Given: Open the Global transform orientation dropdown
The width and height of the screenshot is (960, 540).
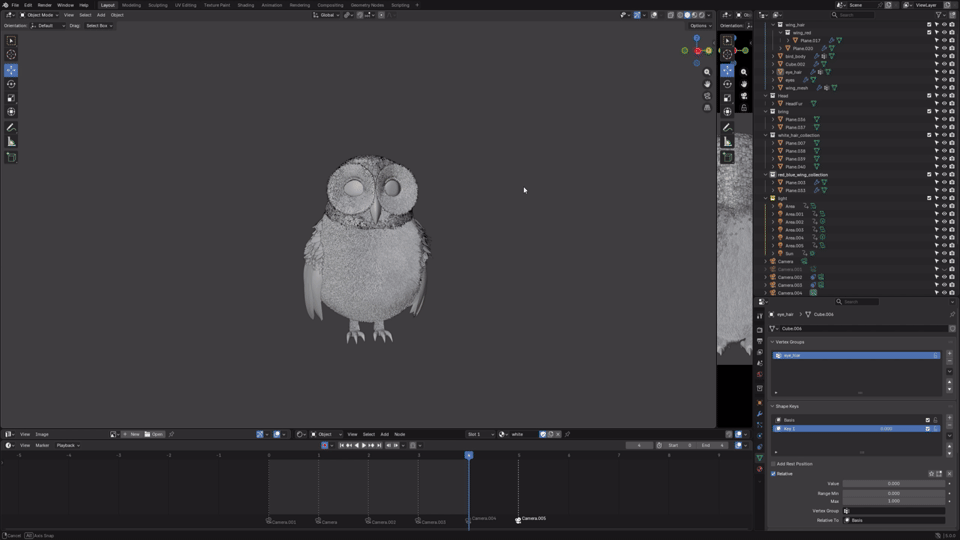Looking at the screenshot, I should click(326, 15).
